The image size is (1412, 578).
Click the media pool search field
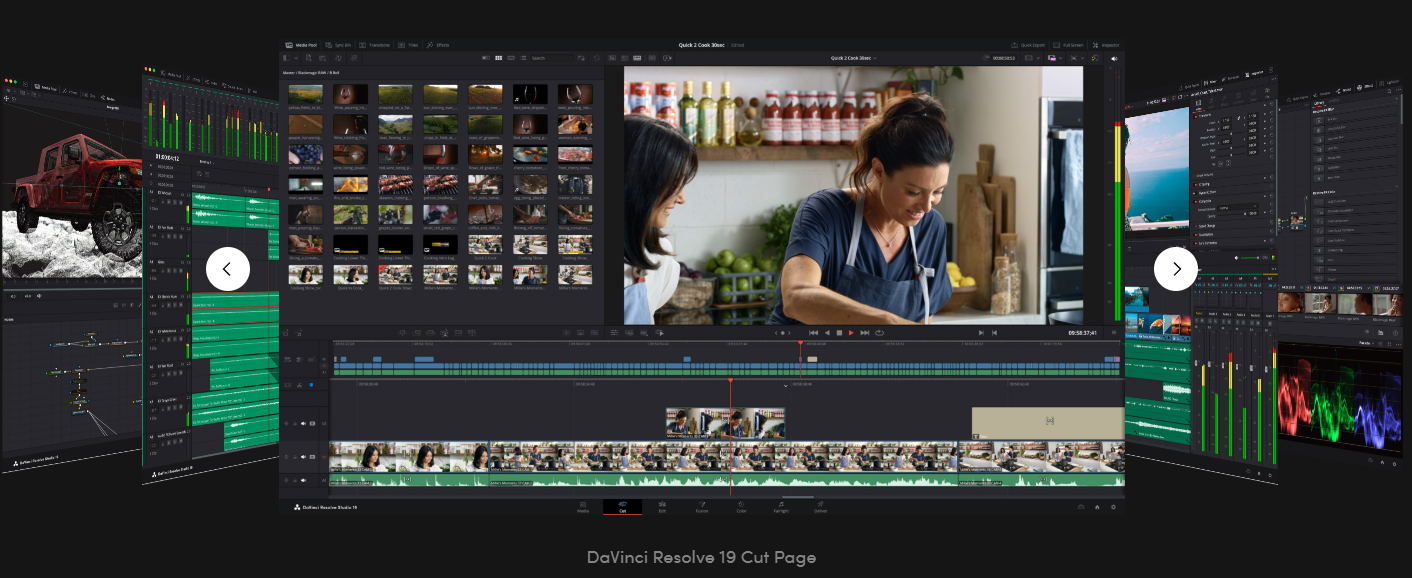[x=552, y=58]
